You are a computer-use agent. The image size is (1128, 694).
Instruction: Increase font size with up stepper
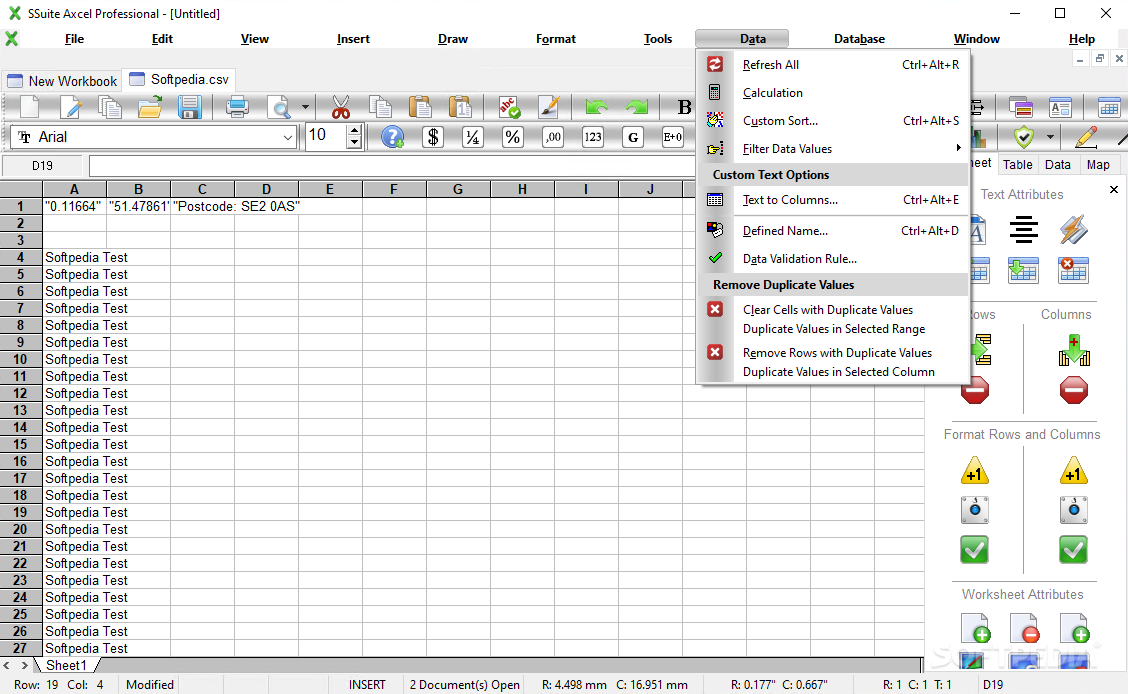(x=354, y=131)
